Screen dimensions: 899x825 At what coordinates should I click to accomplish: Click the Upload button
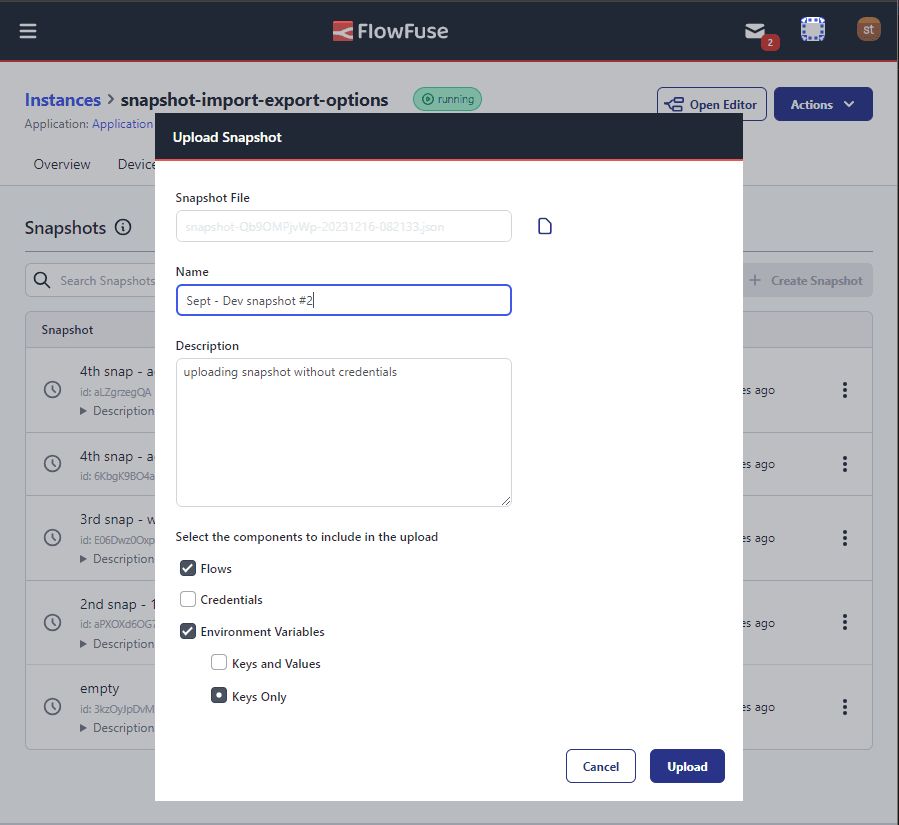pos(687,766)
